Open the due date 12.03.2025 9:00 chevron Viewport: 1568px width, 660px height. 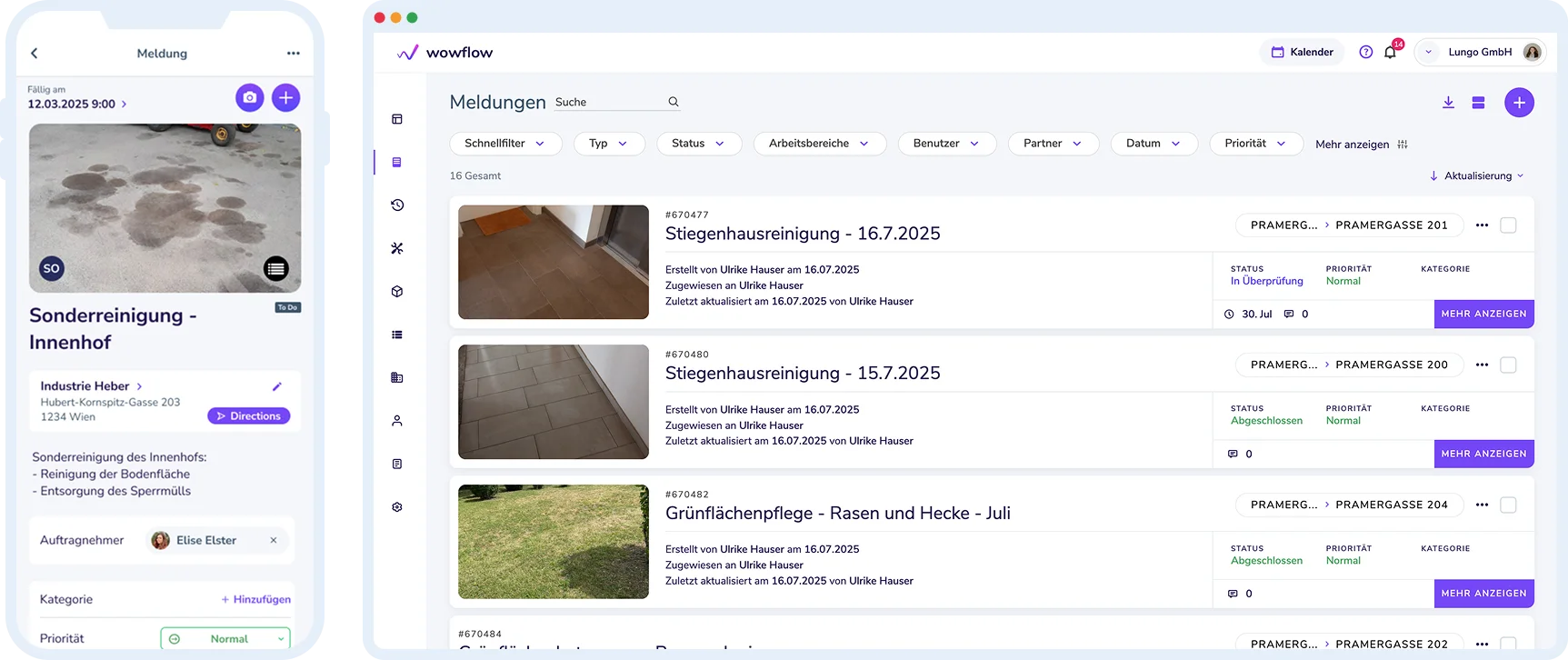coord(124,104)
